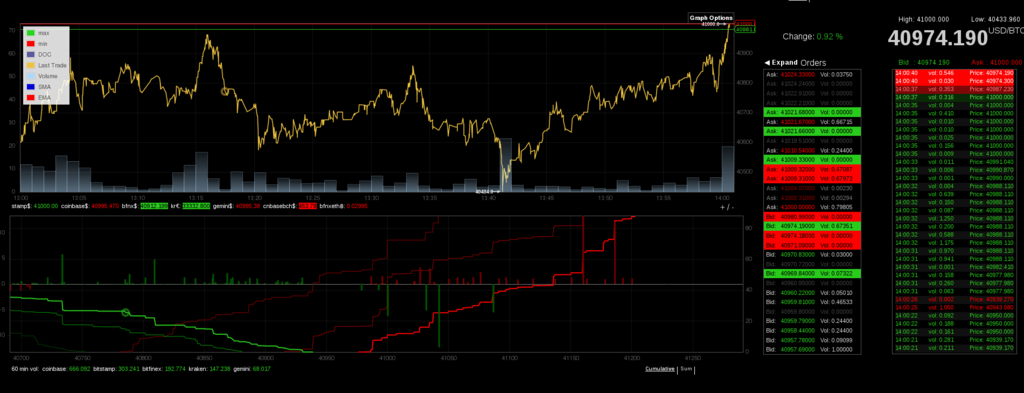Click the coinbase$ price 40995.470
This screenshot has height=393, width=1024.
[x=105, y=206]
